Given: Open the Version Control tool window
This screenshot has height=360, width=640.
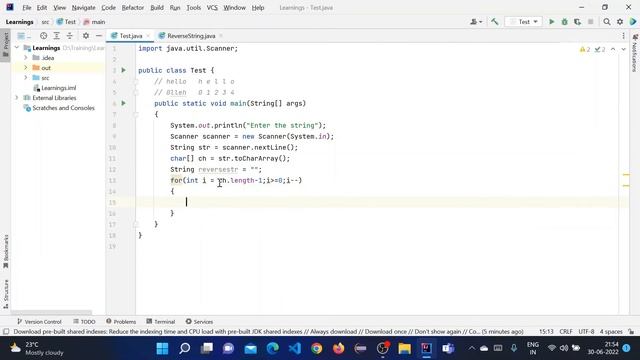Looking at the screenshot, I should tap(39, 322).
